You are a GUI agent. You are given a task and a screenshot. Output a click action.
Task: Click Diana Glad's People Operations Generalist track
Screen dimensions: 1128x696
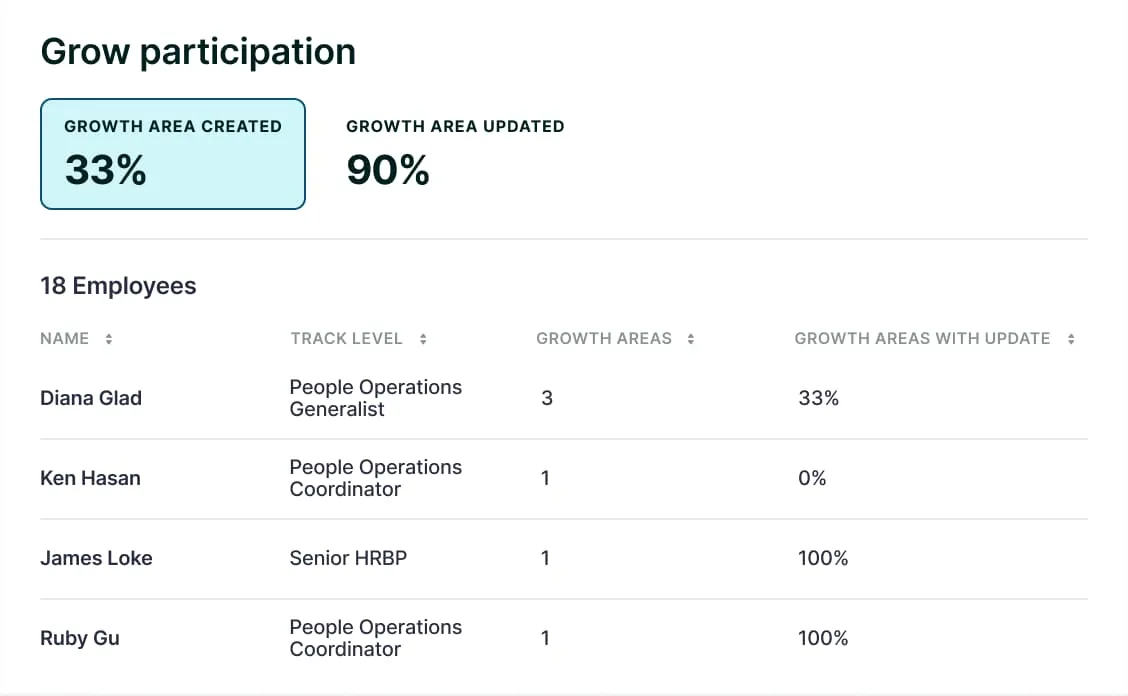coord(375,398)
